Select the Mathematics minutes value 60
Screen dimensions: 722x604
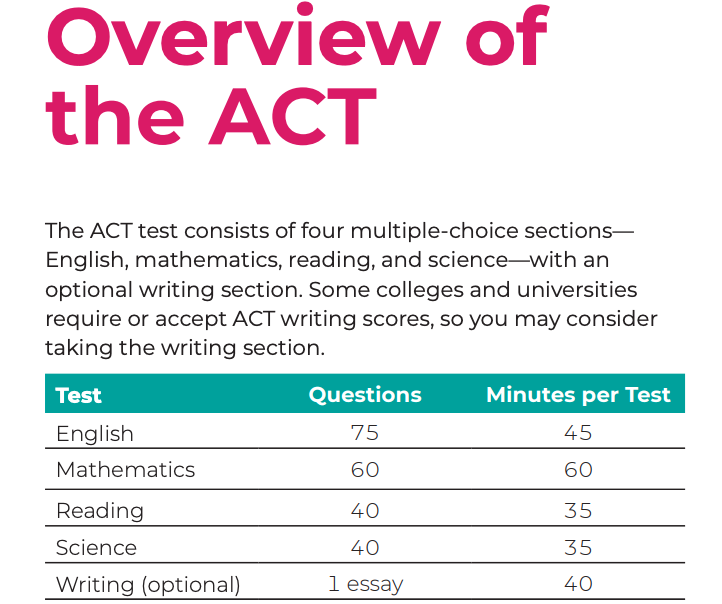pyautogui.click(x=578, y=470)
